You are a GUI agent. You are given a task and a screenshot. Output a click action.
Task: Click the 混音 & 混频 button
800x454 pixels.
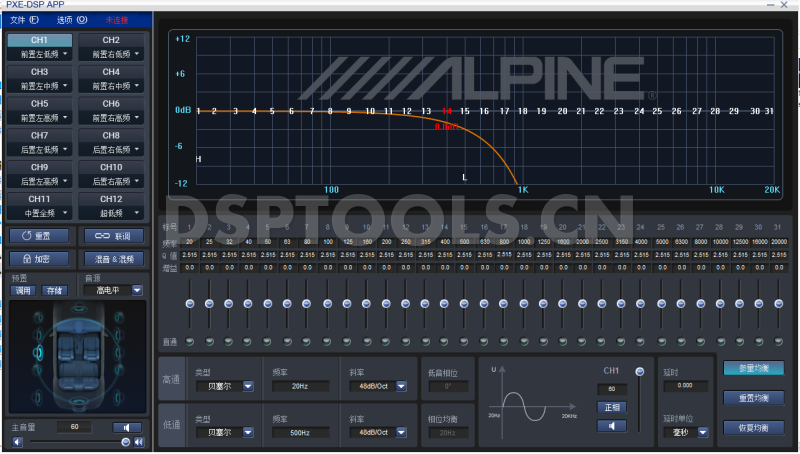(x=113, y=259)
